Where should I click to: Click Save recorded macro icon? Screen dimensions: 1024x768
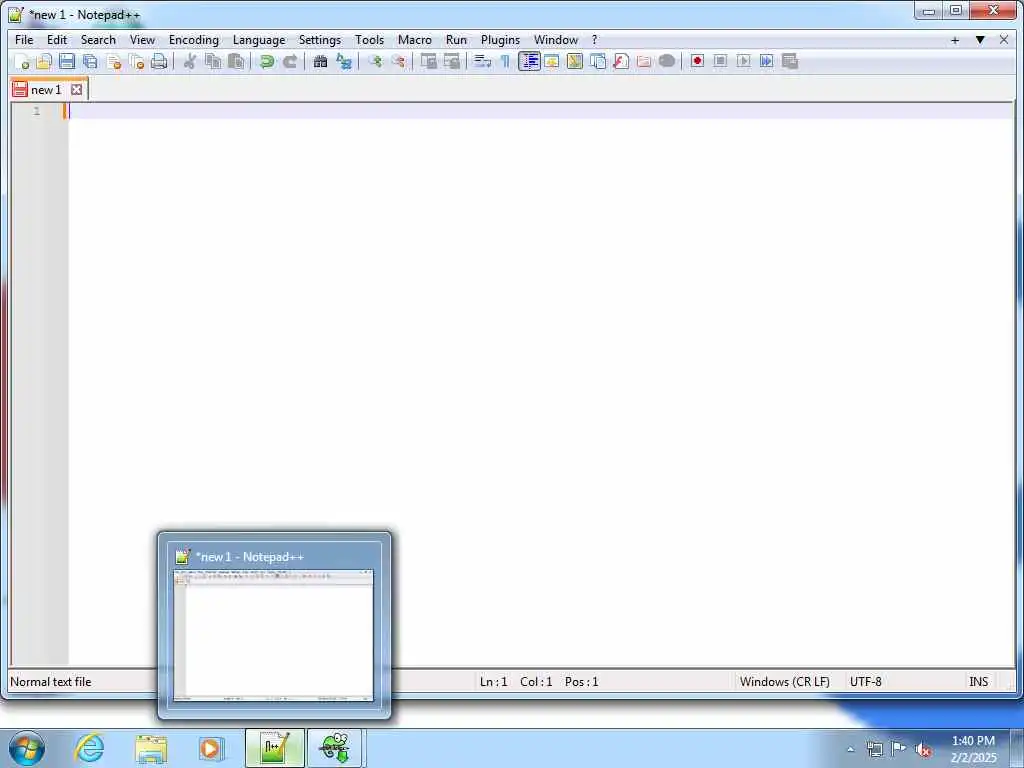790,61
